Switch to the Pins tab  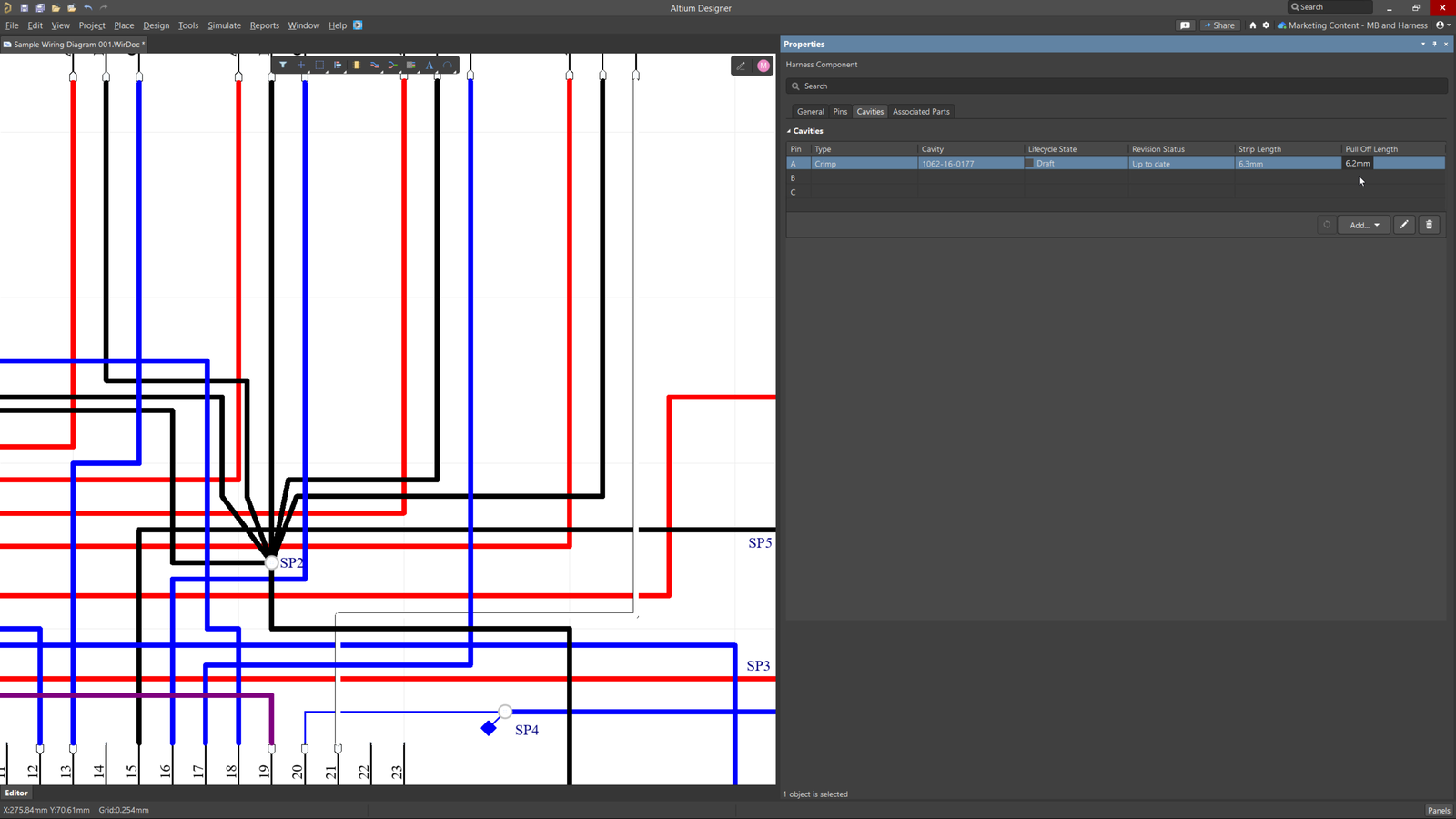840,112
